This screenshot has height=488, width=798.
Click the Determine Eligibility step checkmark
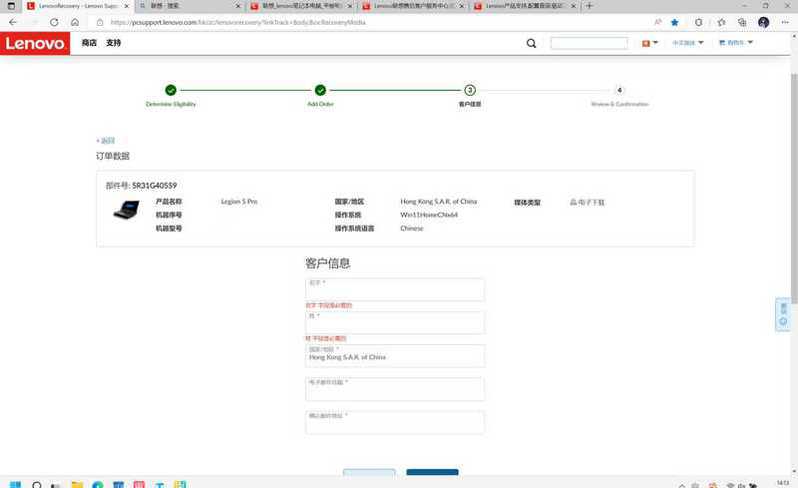[x=170, y=90]
